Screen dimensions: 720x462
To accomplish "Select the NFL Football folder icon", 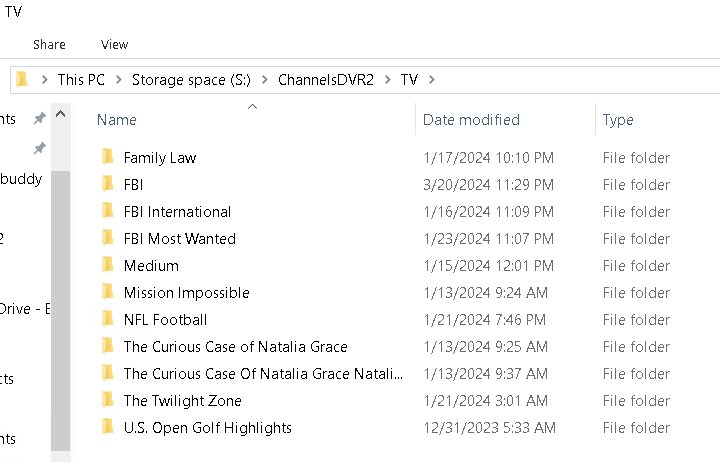I will pos(108,320).
